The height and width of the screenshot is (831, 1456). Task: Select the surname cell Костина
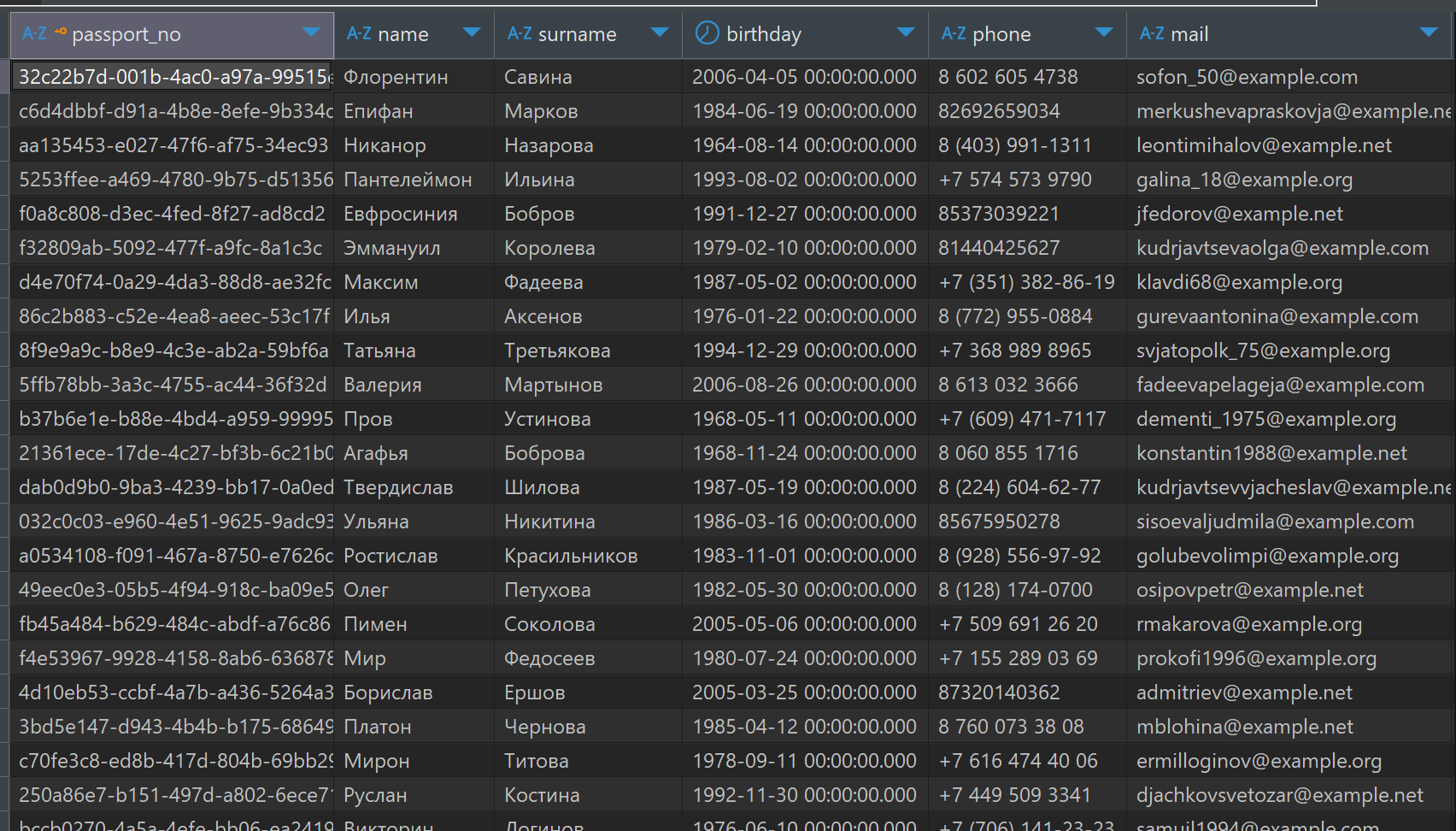click(x=589, y=795)
